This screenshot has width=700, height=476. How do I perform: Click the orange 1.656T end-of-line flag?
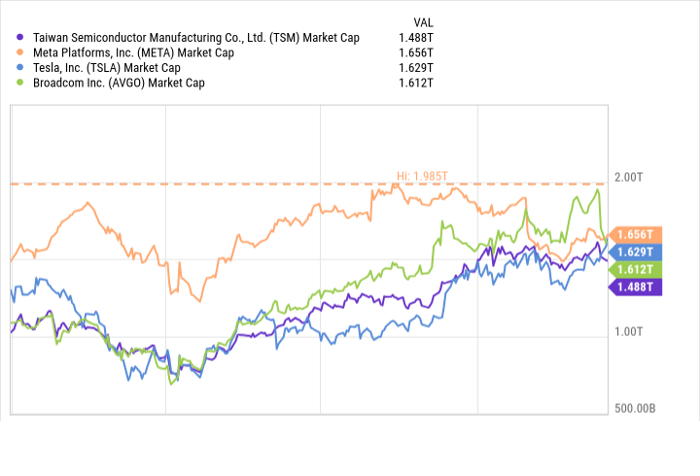(x=638, y=233)
